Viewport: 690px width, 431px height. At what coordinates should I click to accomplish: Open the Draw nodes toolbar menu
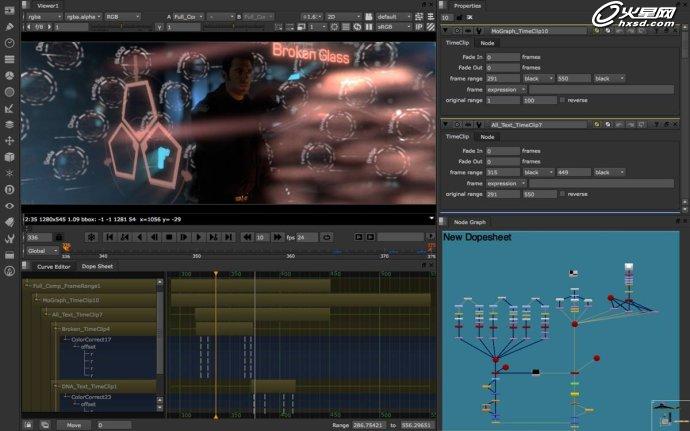coord(9,26)
